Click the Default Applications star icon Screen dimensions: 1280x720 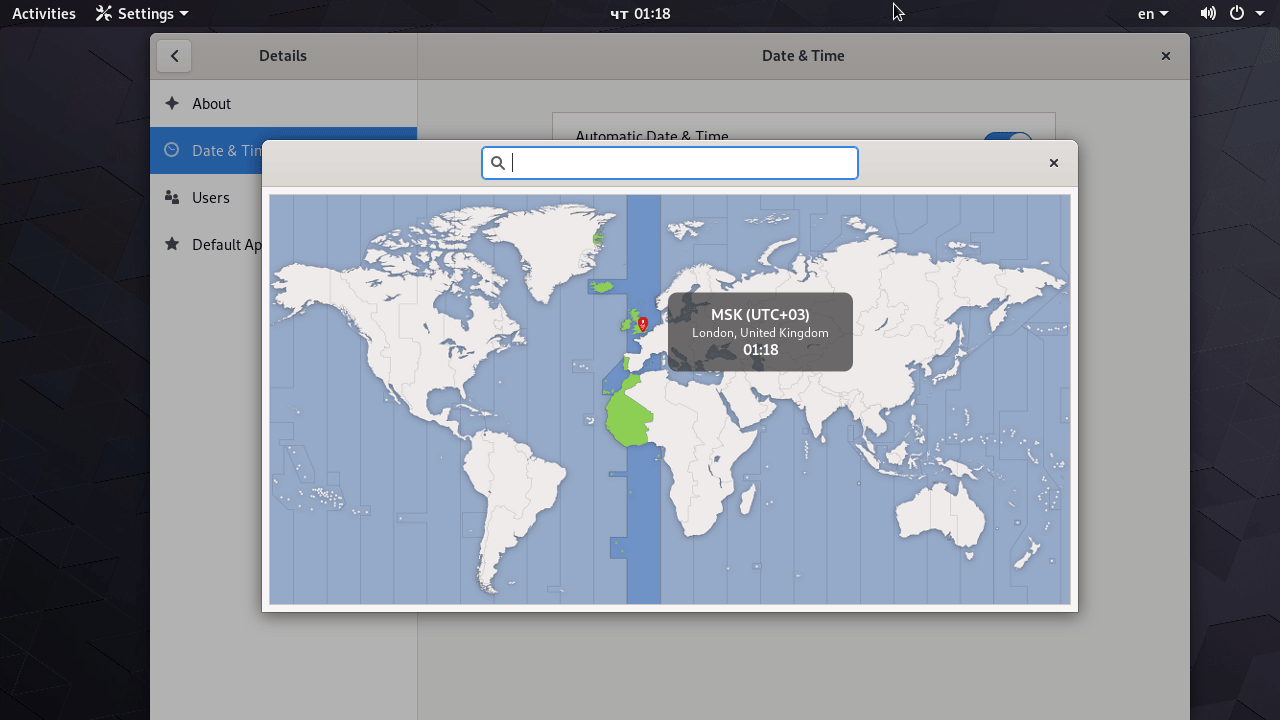[172, 244]
